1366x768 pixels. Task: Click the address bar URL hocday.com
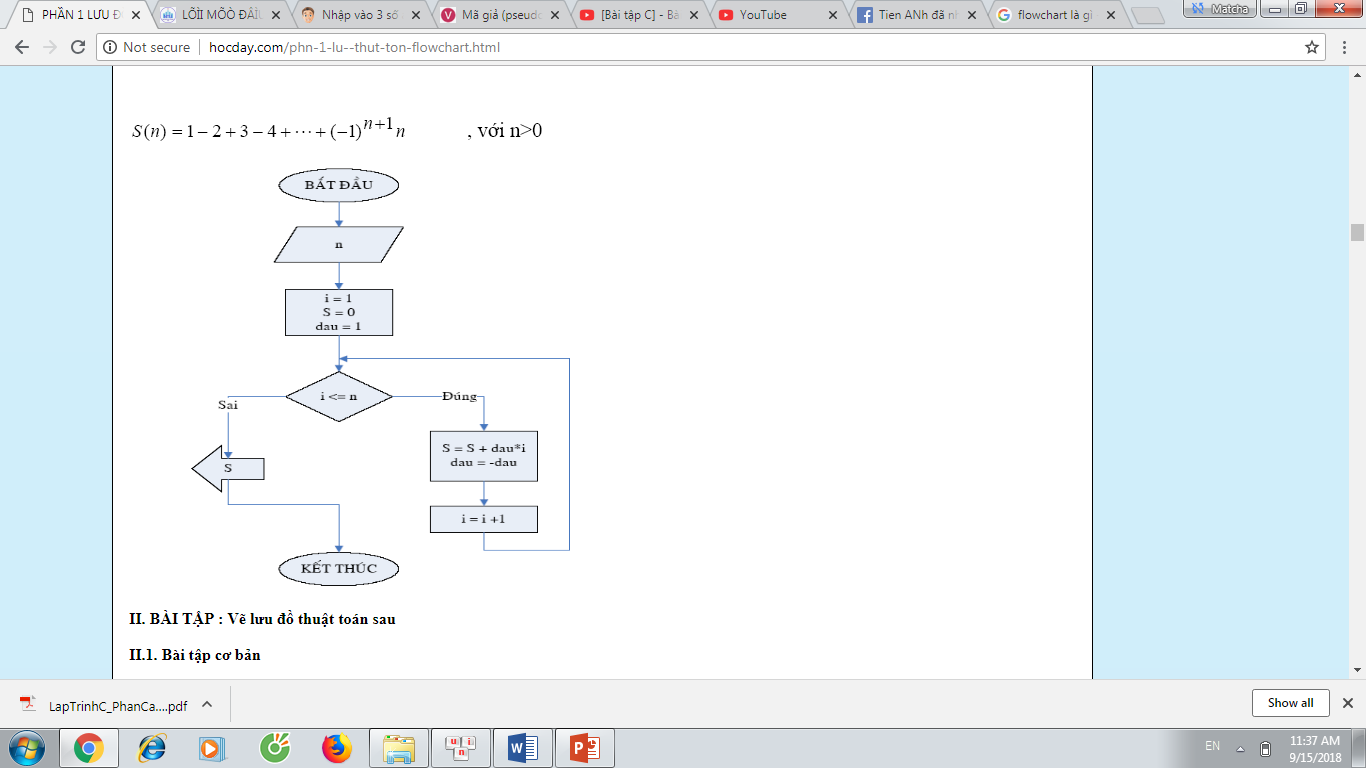coord(354,47)
